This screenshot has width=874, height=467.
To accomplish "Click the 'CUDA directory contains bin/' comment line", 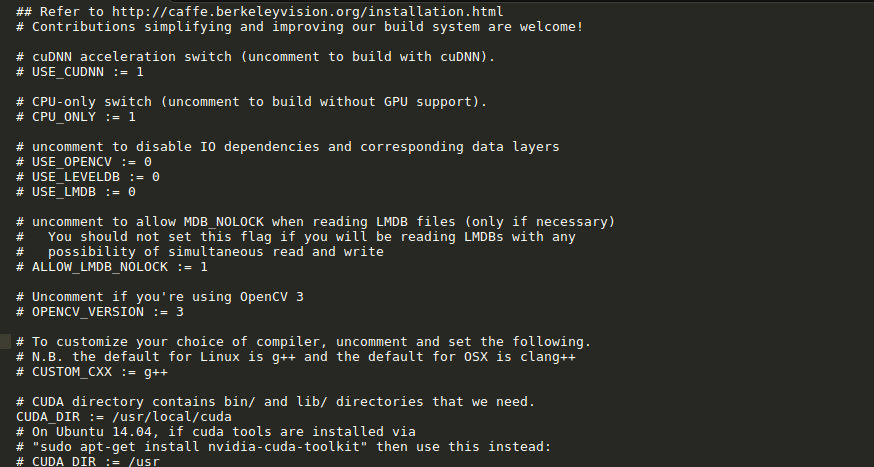I will [276, 402].
